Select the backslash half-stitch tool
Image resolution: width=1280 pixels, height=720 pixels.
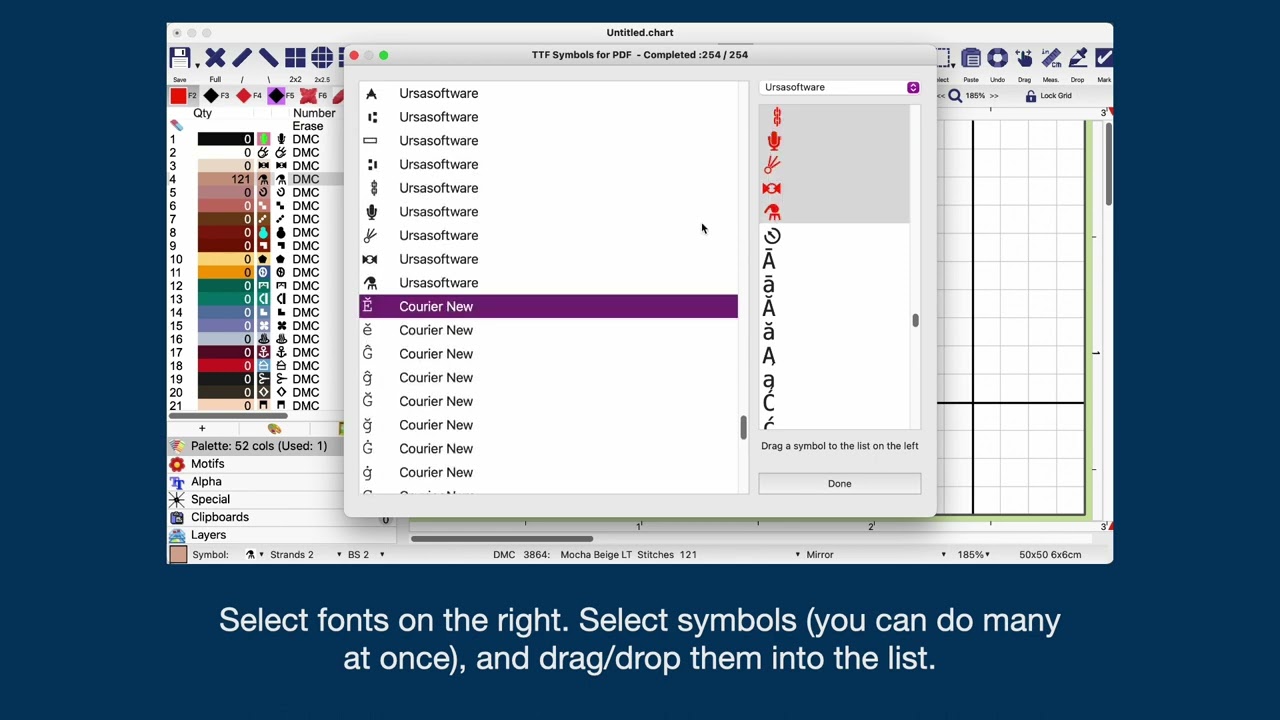click(268, 58)
